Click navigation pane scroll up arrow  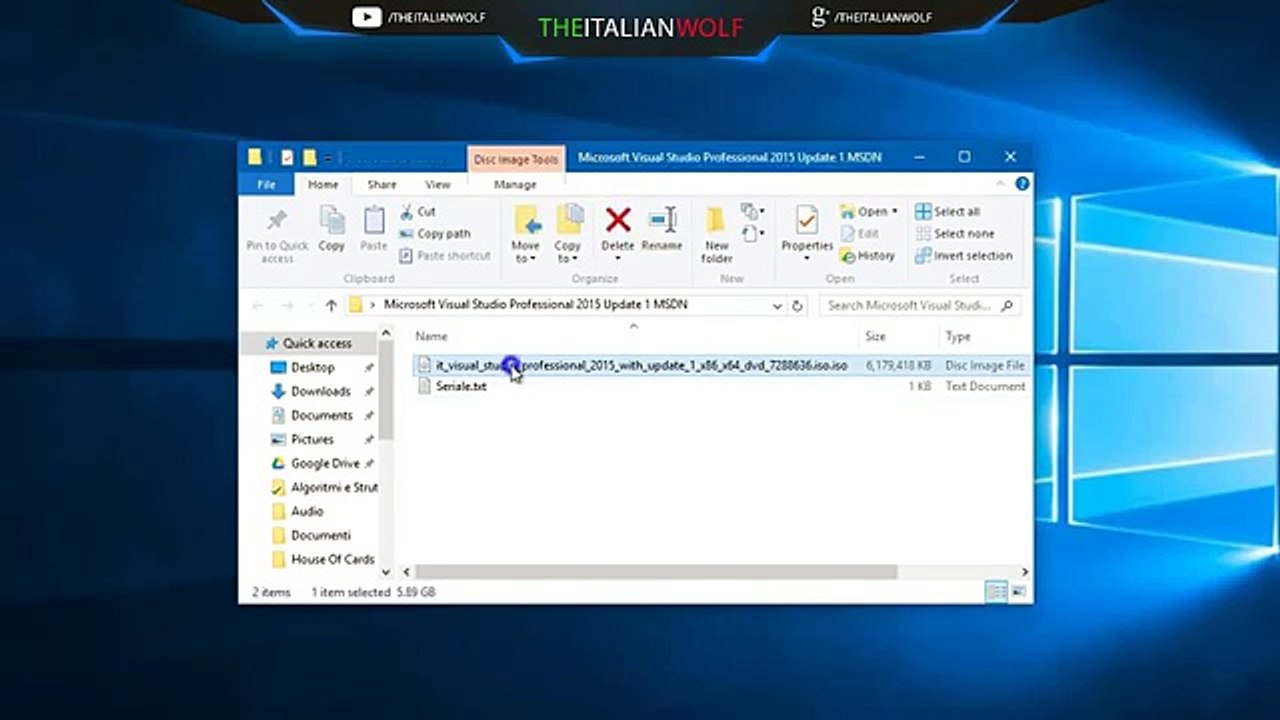(386, 334)
